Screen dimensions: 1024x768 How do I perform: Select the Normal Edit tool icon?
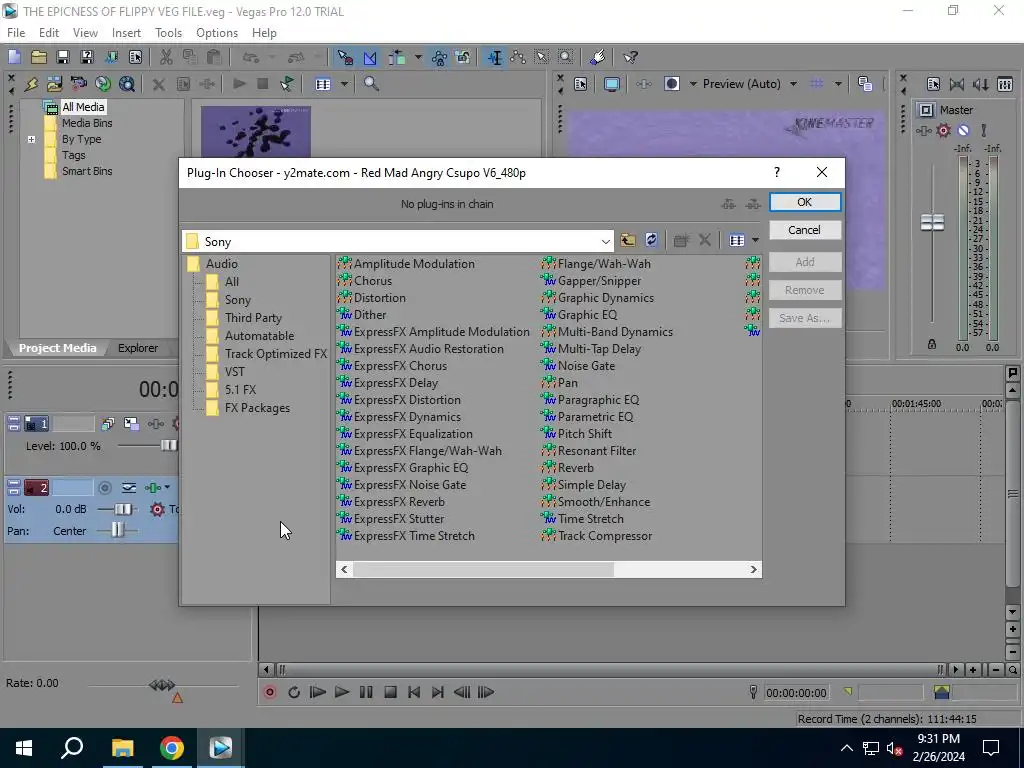point(495,57)
